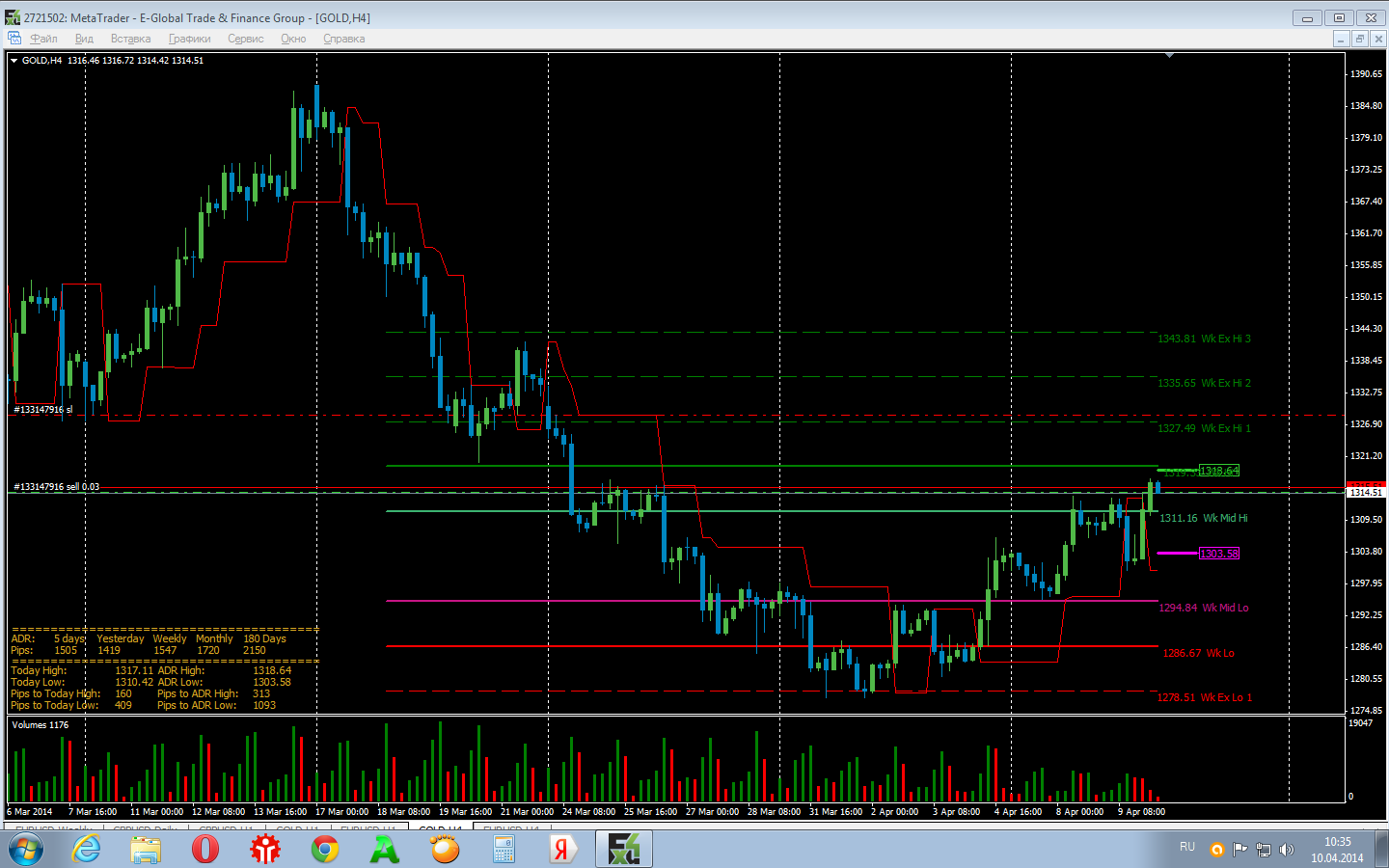
Task: Click the magenta 1303.58 ADR low price box
Action: pyautogui.click(x=1219, y=554)
